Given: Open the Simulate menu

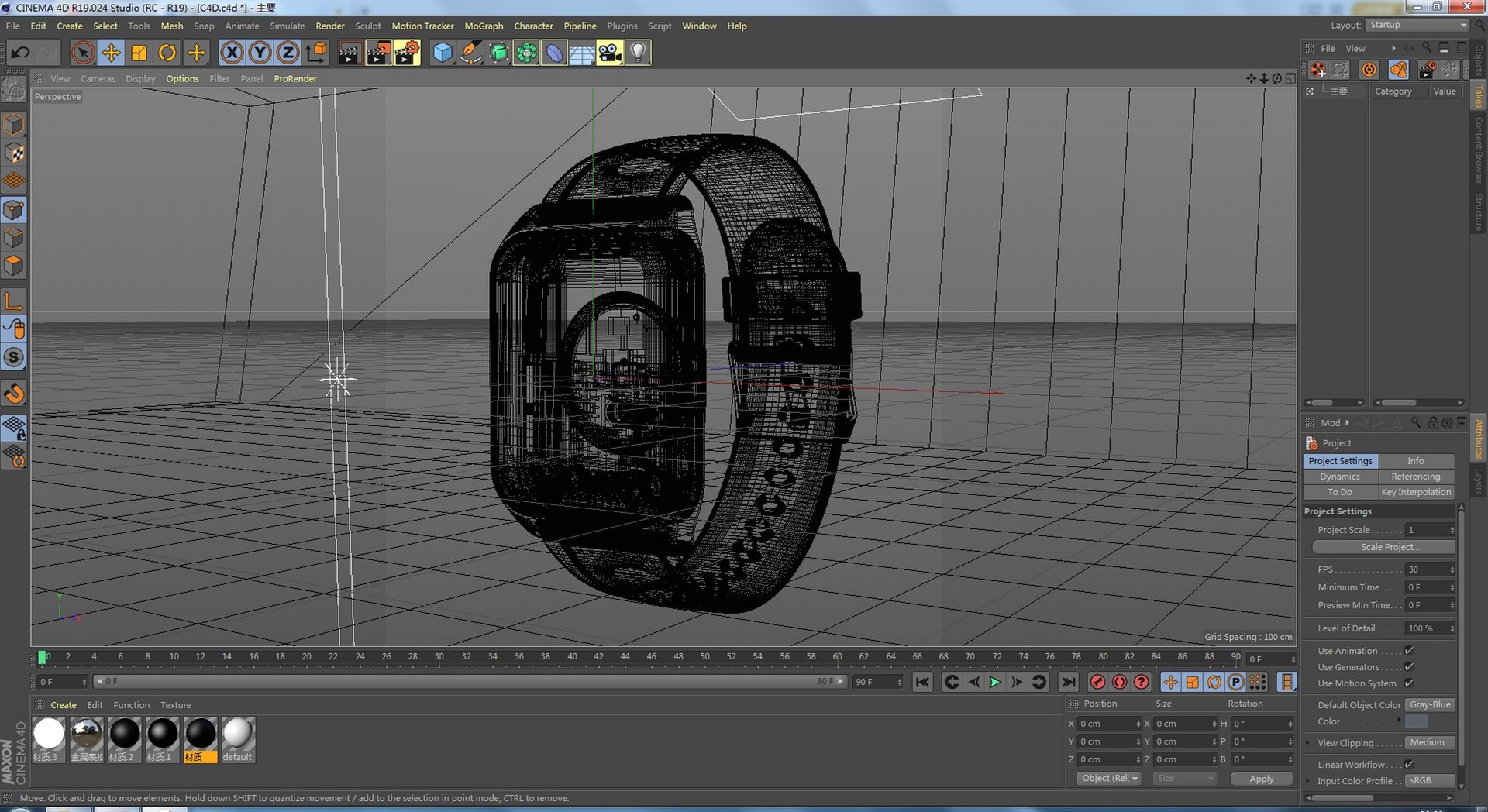Looking at the screenshot, I should coord(288,26).
